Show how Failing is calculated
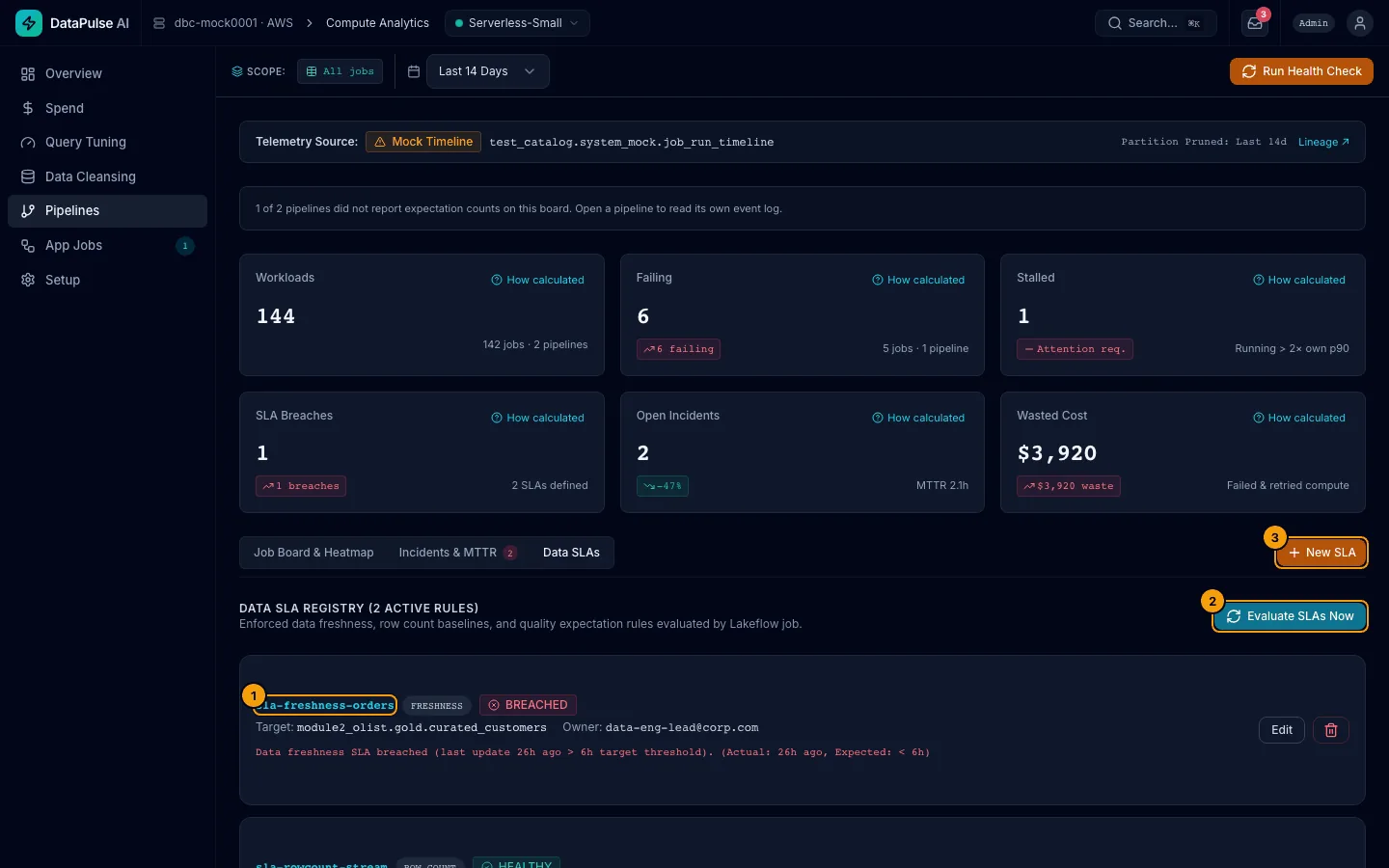The height and width of the screenshot is (868, 1389). [918, 280]
